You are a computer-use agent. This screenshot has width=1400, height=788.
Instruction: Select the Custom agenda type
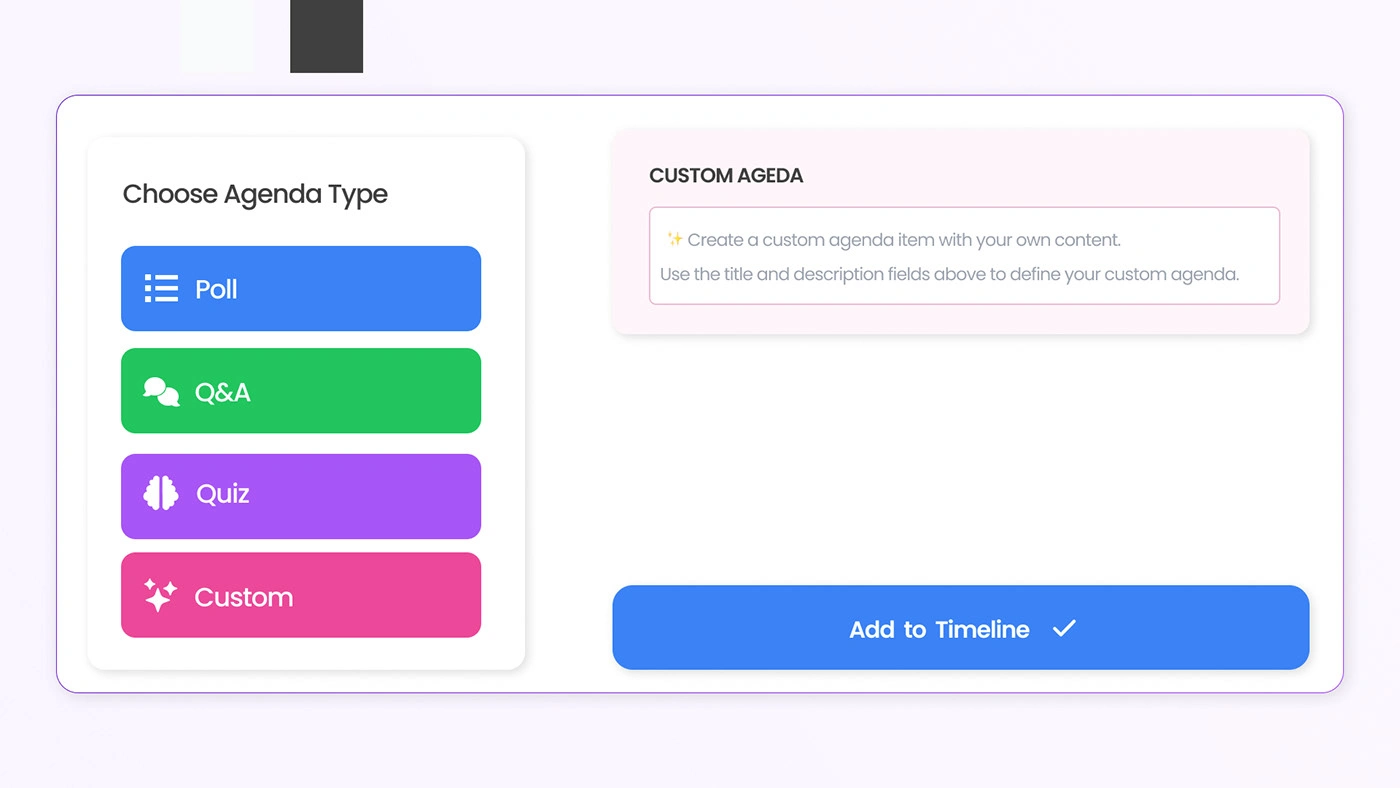(x=300, y=595)
